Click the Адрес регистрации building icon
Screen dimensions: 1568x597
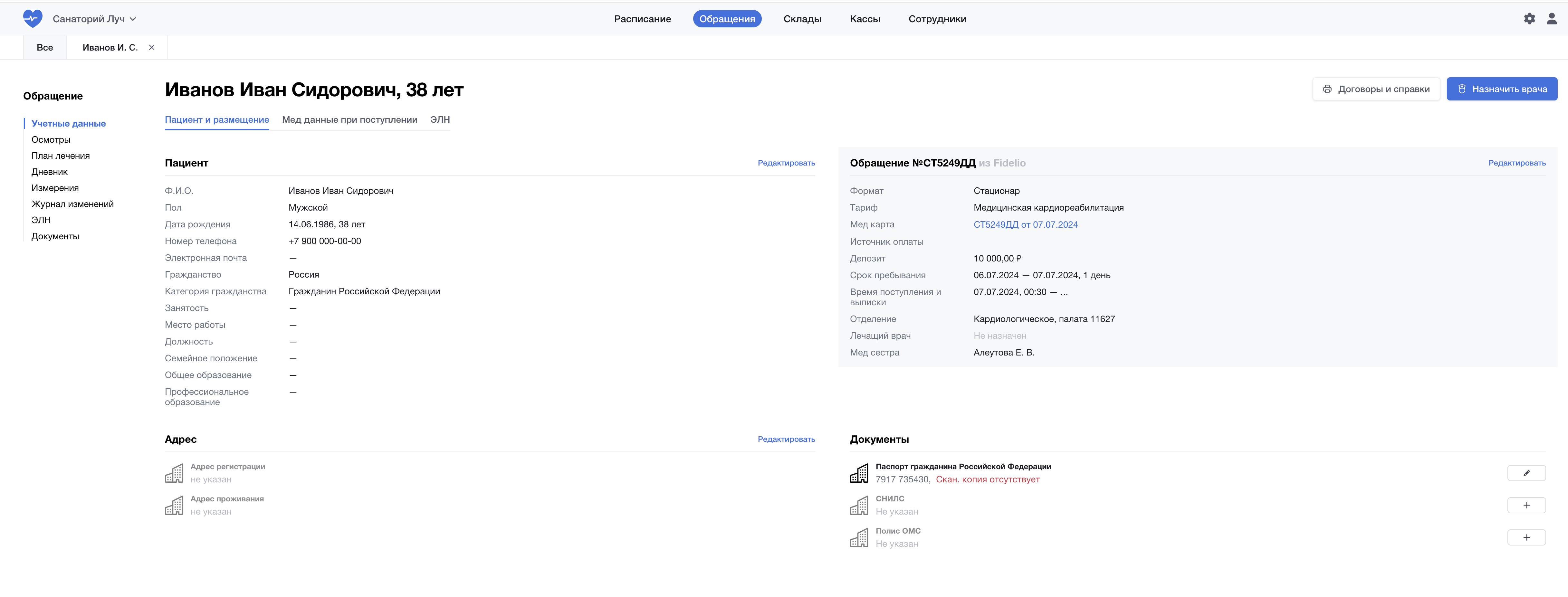tap(174, 473)
